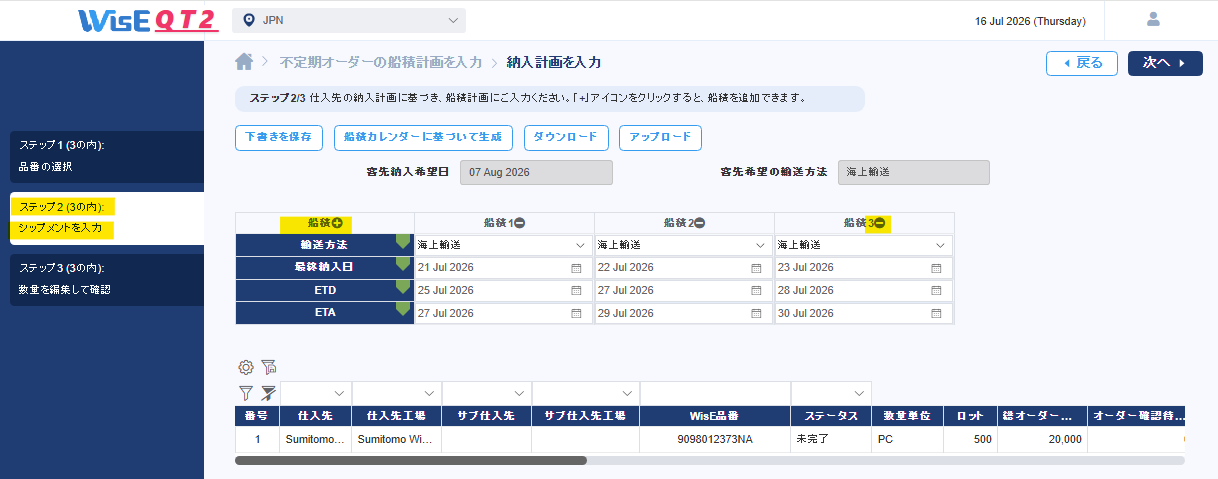Image resolution: width=1218 pixels, height=479 pixels.
Task: Go to Step 3 数量を編集して確認
Action: (x=107, y=279)
